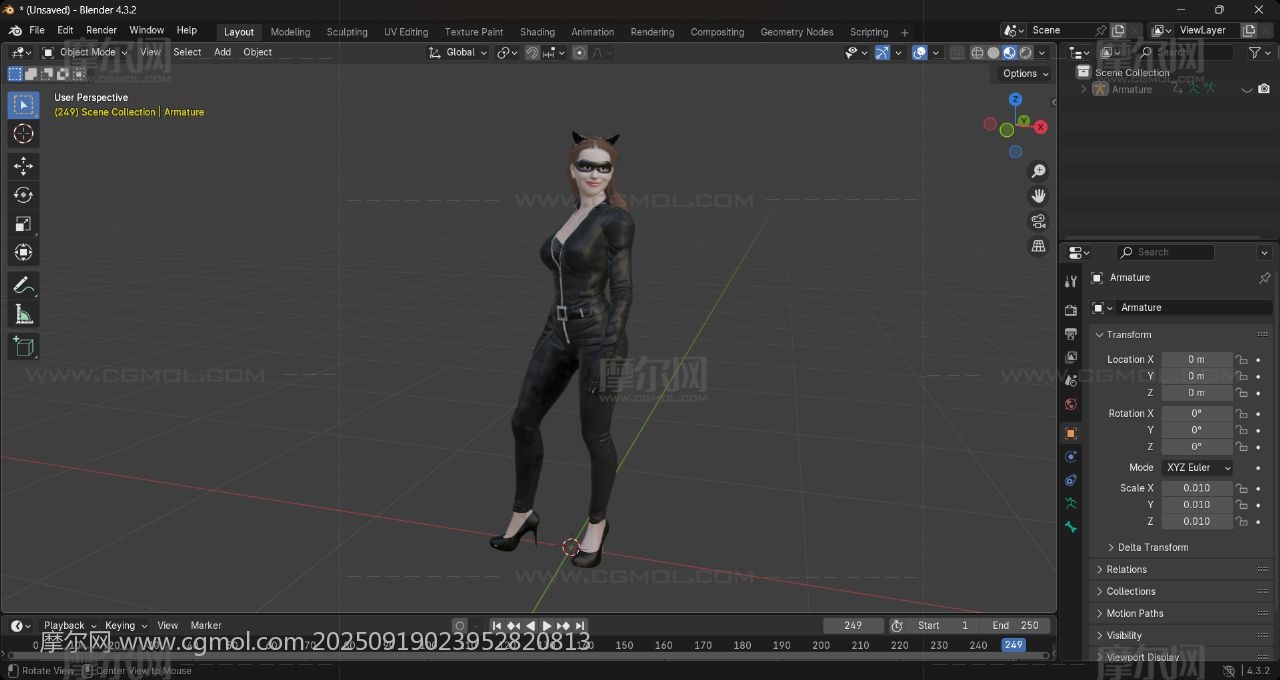Switch to the Sculpting workspace tab
The image size is (1280, 680).
(347, 32)
